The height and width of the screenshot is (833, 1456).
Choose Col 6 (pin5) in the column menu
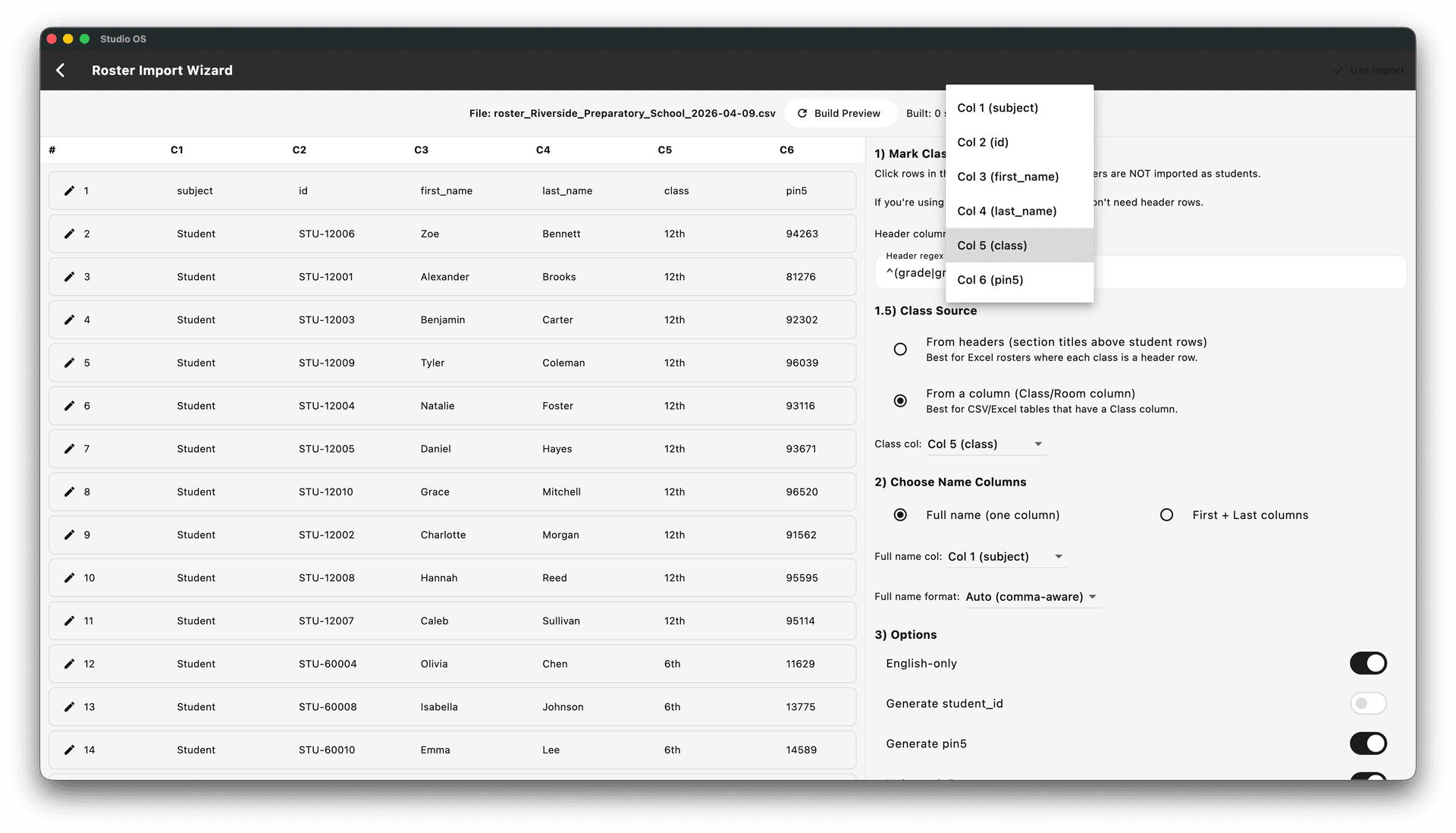click(990, 280)
